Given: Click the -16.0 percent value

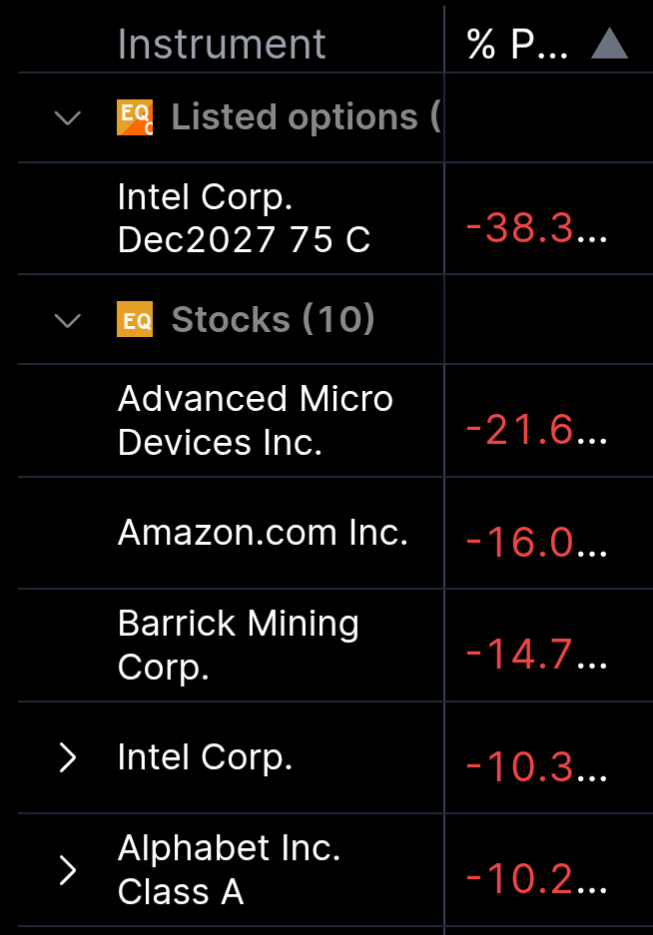Looking at the screenshot, I should [x=535, y=543].
